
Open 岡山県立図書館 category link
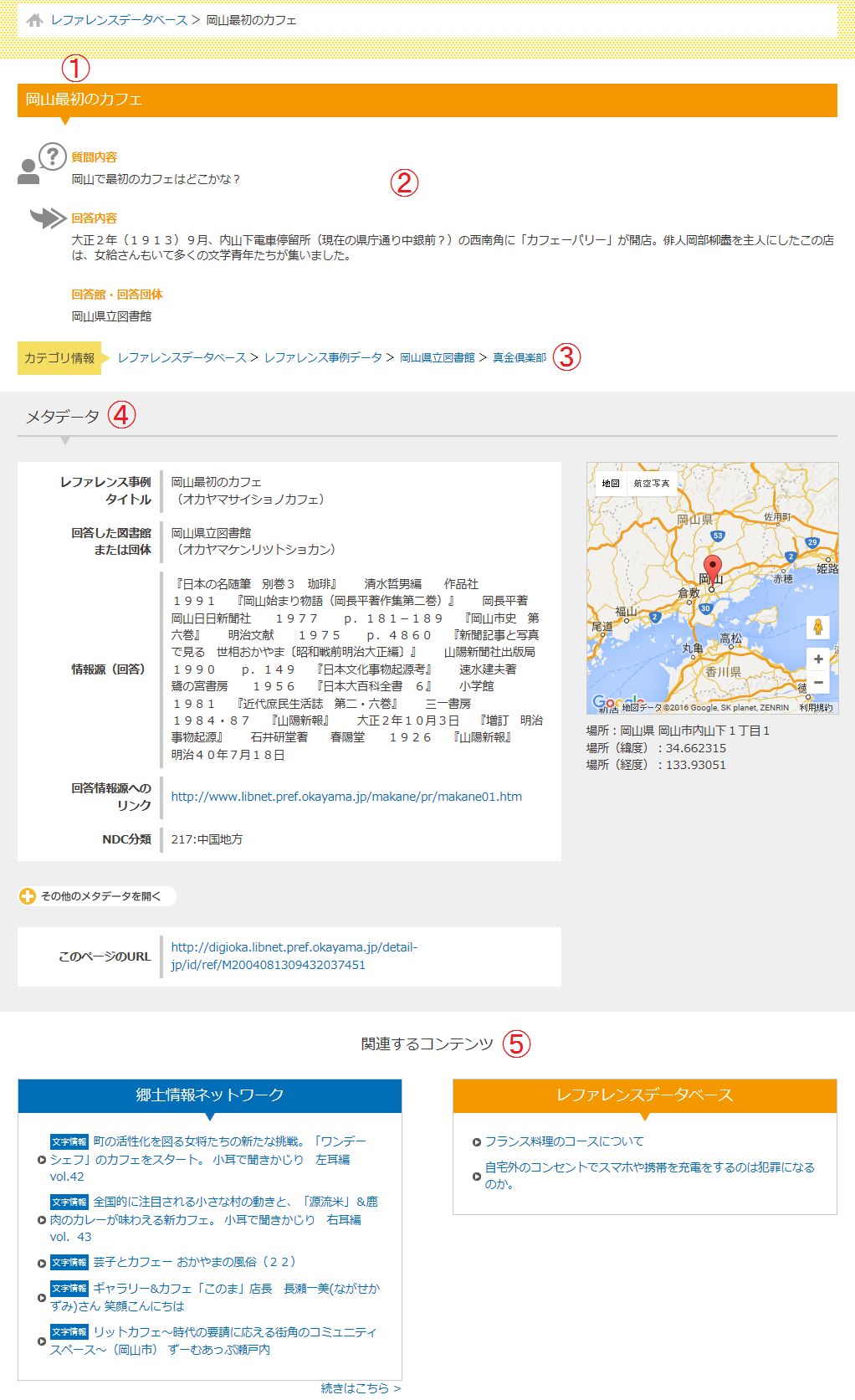(437, 358)
